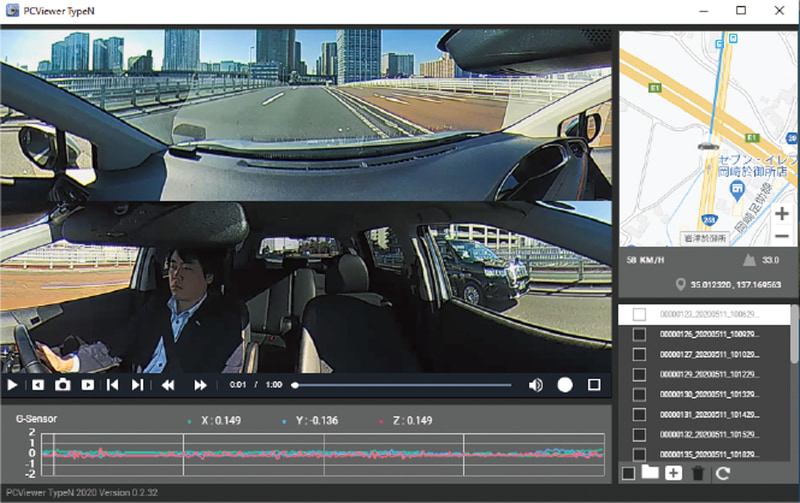The image size is (800, 503).
Task: Click the Y: -0.136 sensor value
Action: (316, 421)
